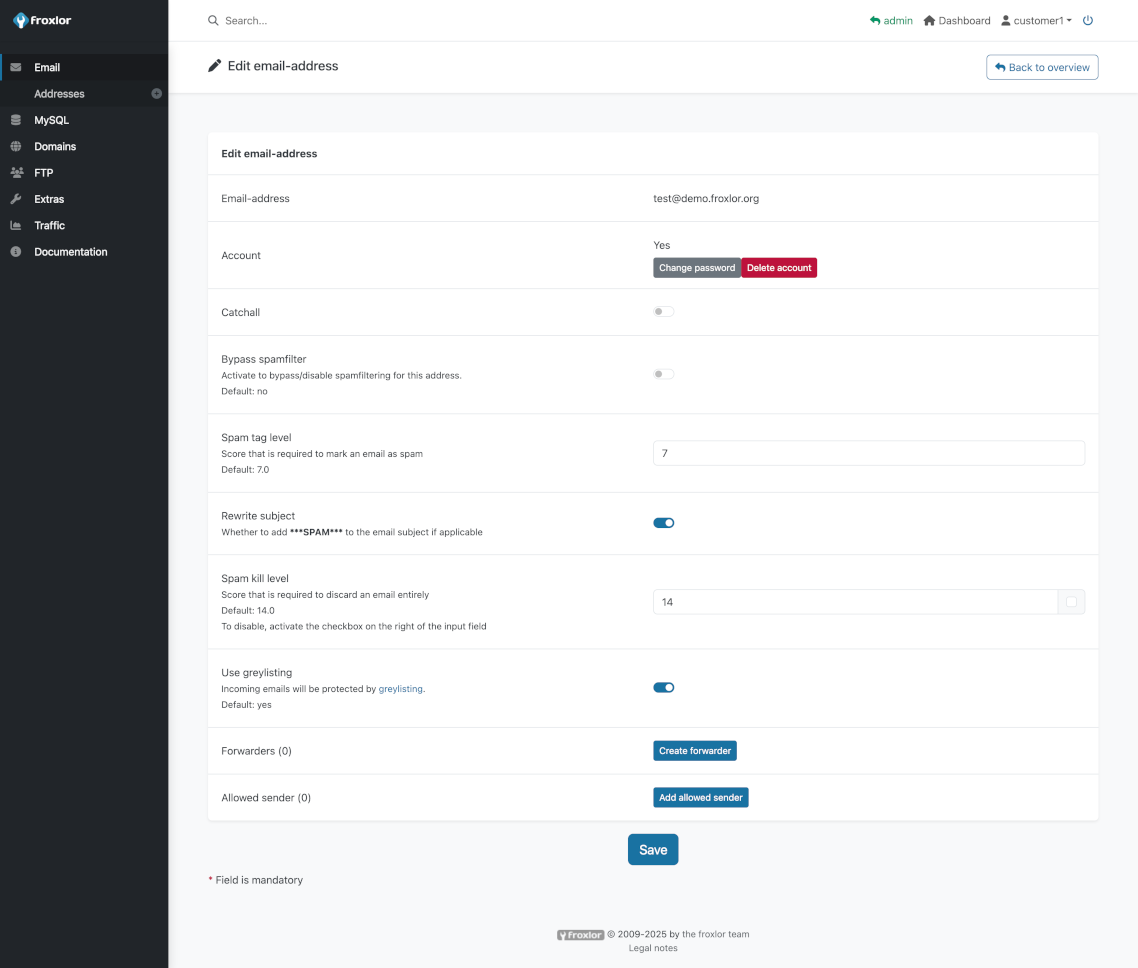Go to the Dashboard menu item
Screen dimensions: 1138x968
click(x=956, y=20)
